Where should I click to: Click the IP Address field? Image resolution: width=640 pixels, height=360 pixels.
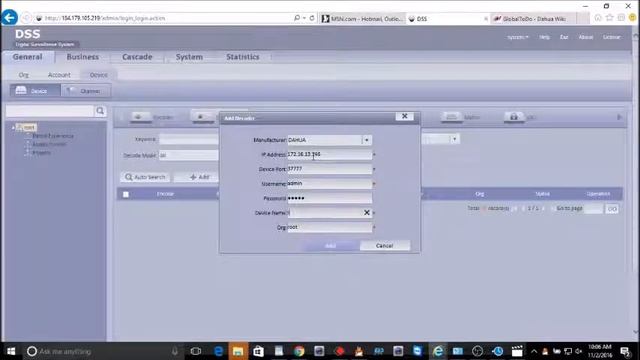pyautogui.click(x=329, y=154)
